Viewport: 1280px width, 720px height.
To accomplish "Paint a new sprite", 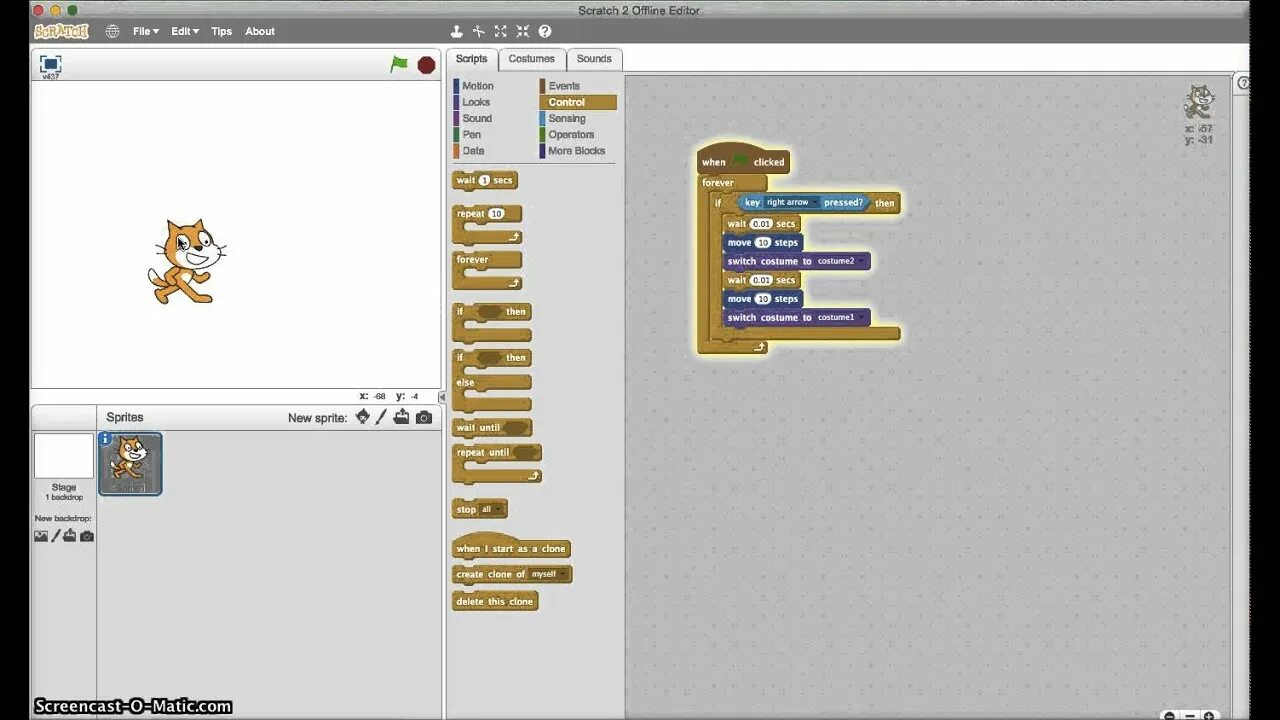I will 381,417.
